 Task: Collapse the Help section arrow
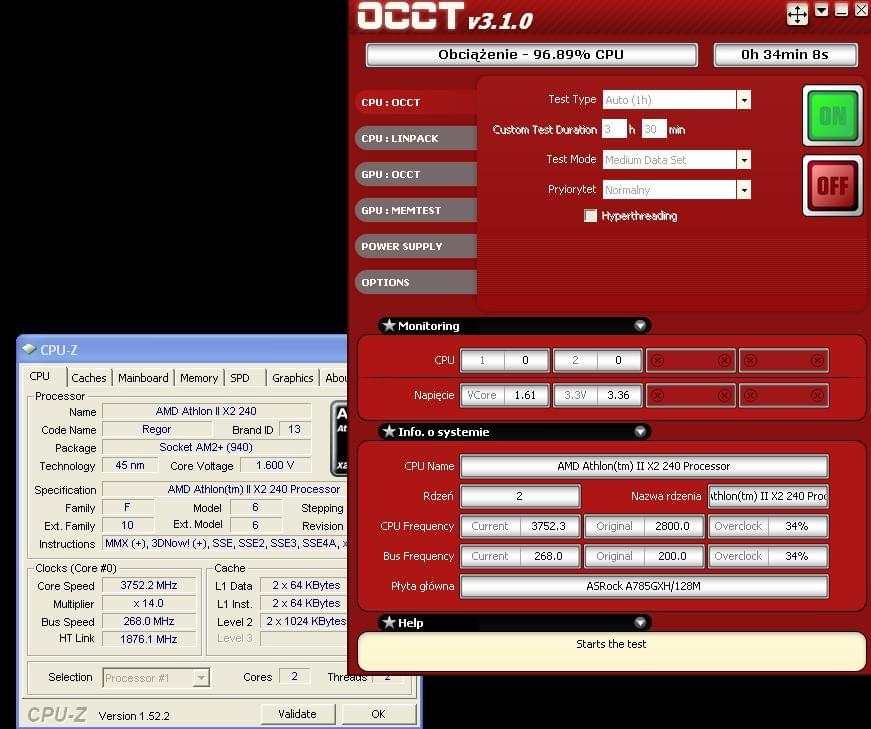click(x=640, y=622)
